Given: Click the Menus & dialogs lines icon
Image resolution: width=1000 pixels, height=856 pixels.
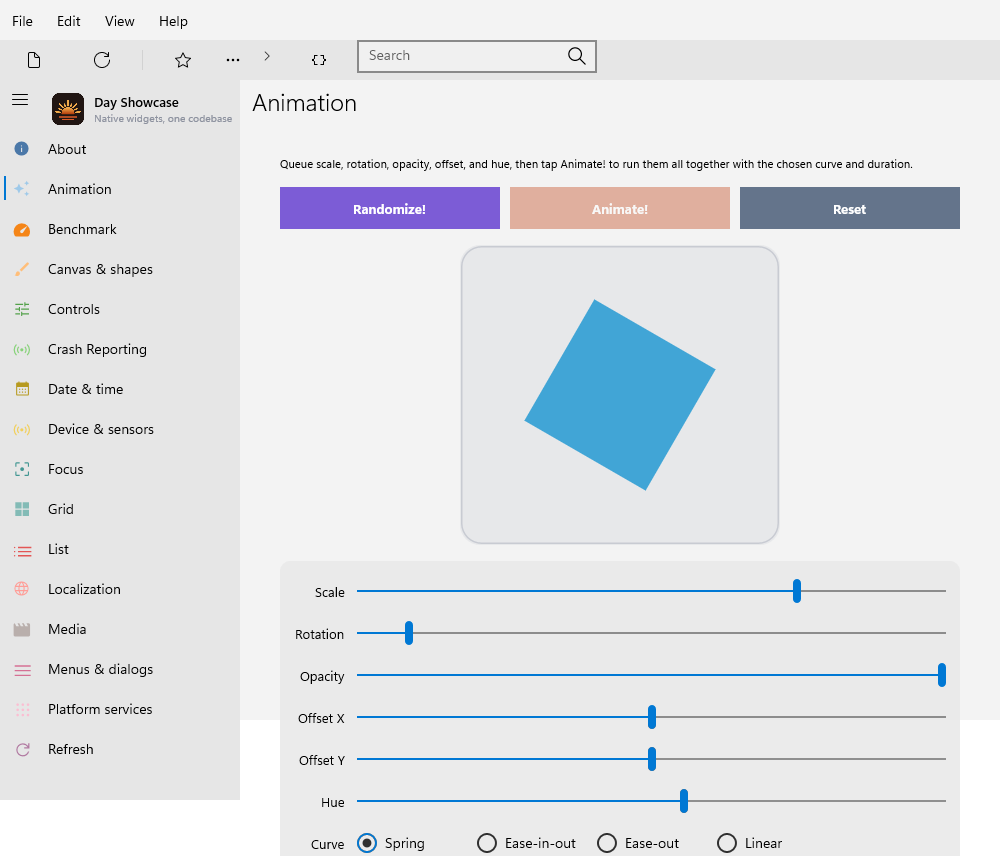Looking at the screenshot, I should click(x=22, y=670).
